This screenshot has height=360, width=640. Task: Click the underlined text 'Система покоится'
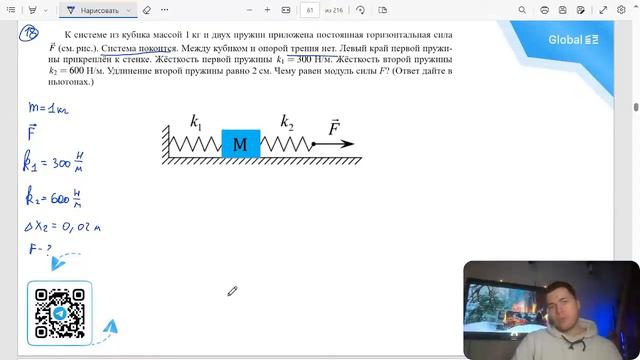pyautogui.click(x=139, y=48)
